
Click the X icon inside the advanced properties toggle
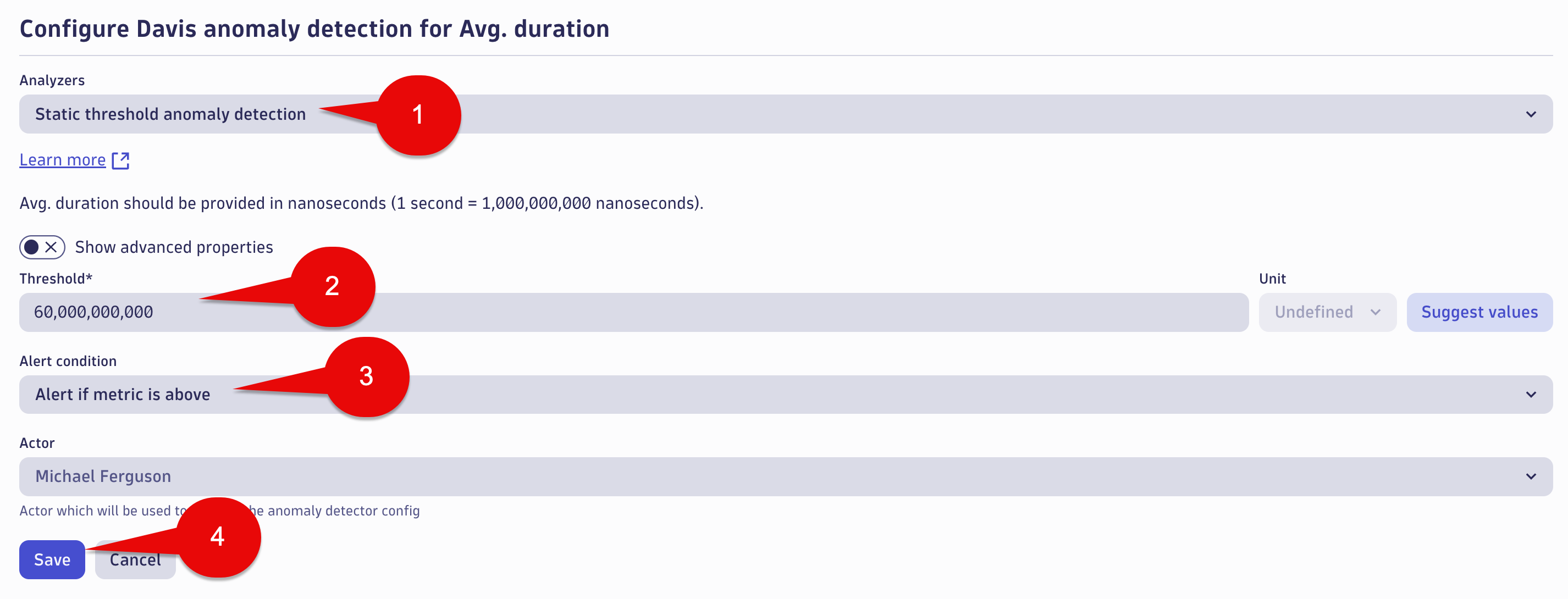click(51, 247)
